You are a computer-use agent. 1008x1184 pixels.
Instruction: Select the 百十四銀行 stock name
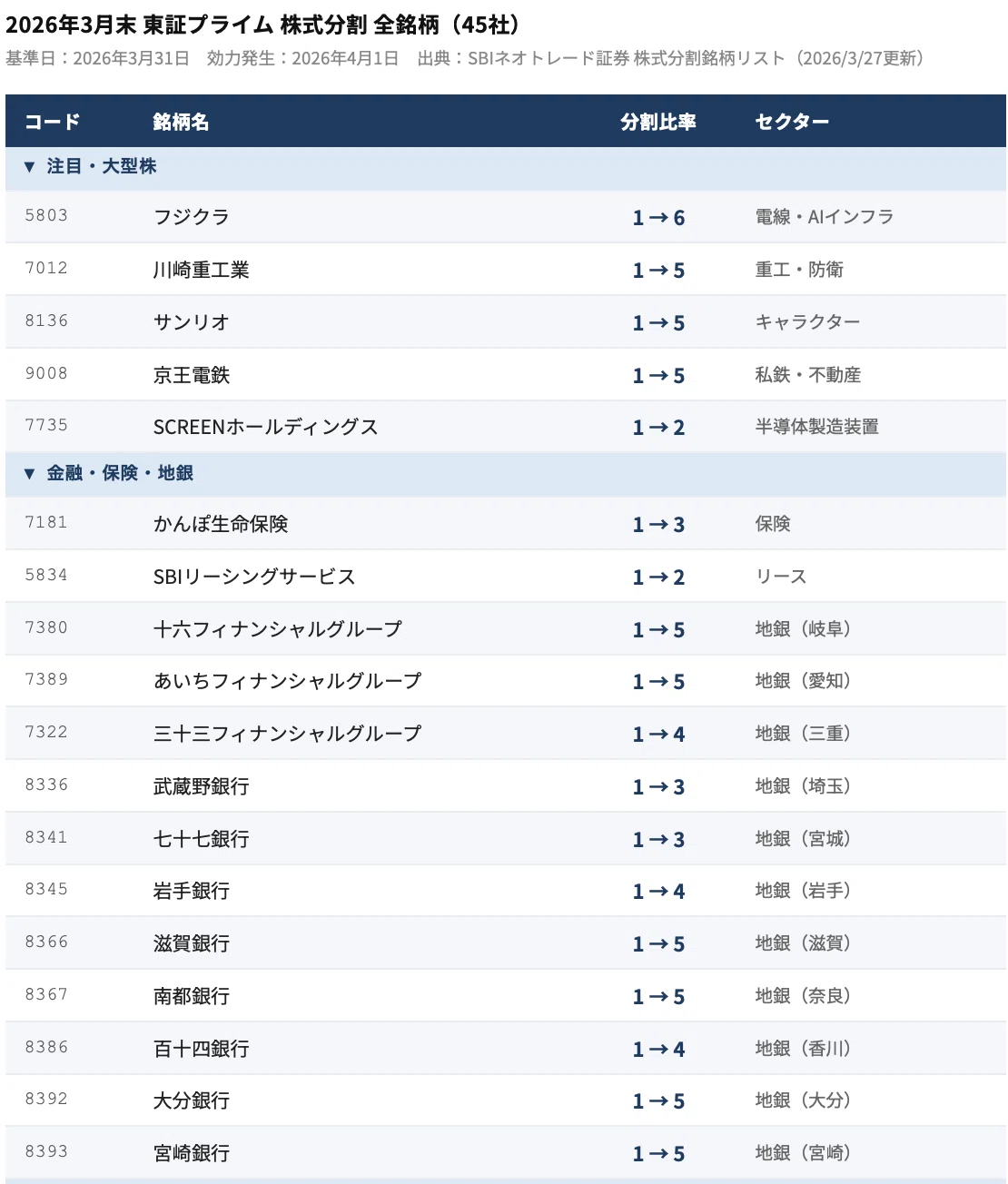pyautogui.click(x=201, y=1049)
